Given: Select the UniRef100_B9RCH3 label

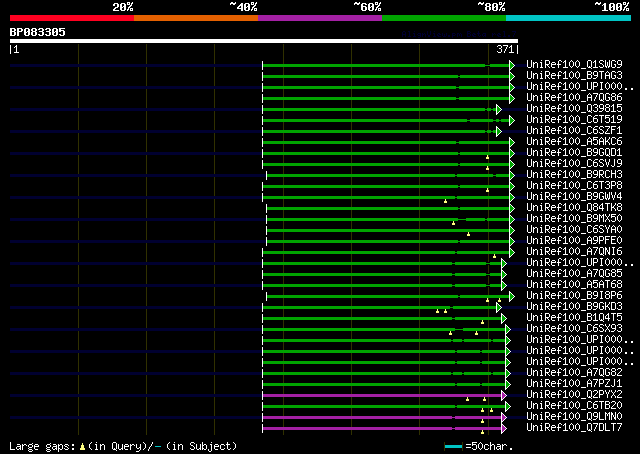Looking at the screenshot, I should click(x=574, y=175).
